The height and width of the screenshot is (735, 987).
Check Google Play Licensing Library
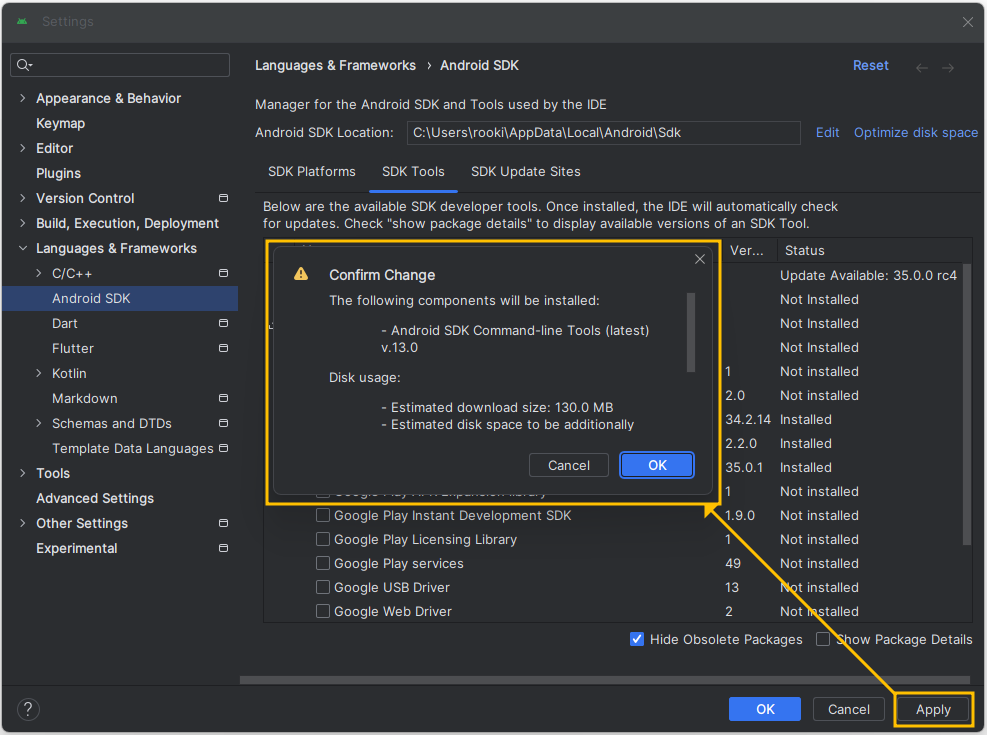pyautogui.click(x=322, y=539)
